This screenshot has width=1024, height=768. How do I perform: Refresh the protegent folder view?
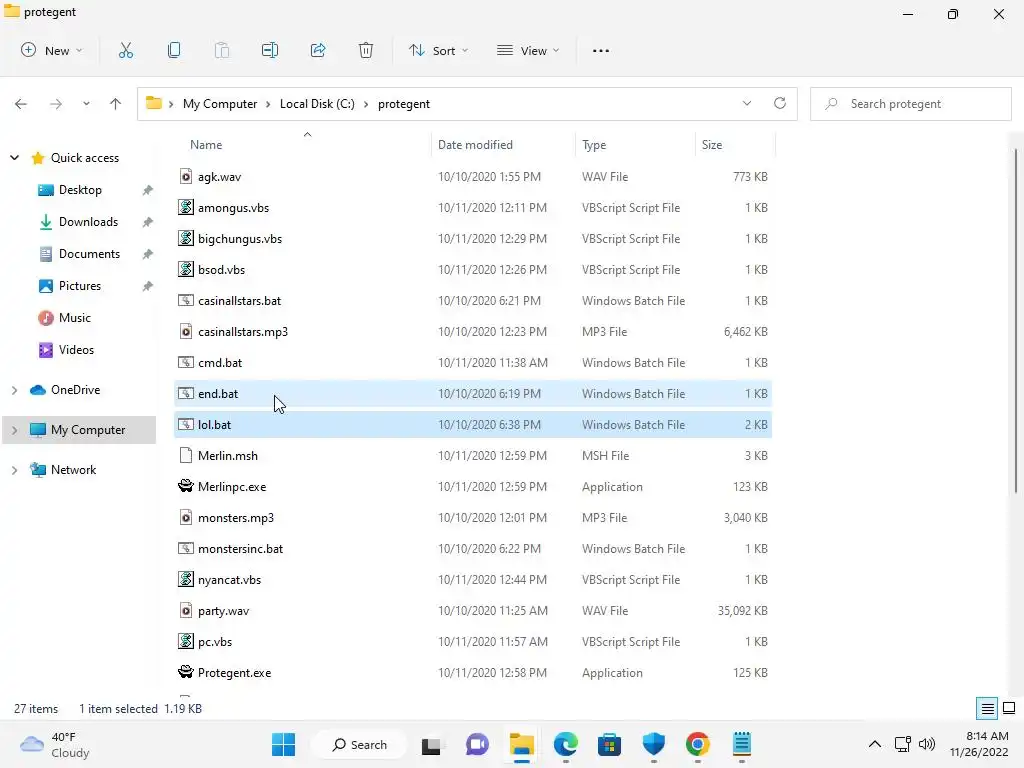[x=780, y=103]
